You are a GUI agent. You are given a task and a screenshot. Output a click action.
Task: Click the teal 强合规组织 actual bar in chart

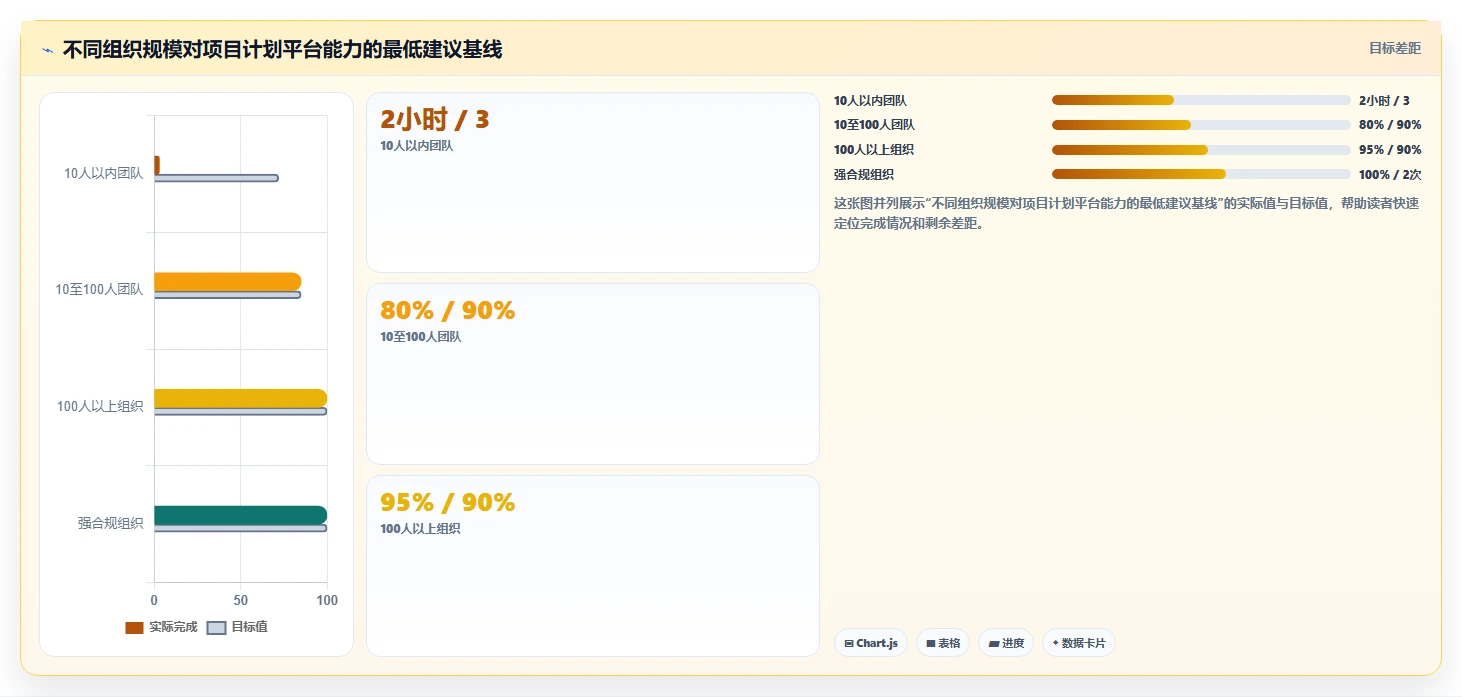(240, 515)
